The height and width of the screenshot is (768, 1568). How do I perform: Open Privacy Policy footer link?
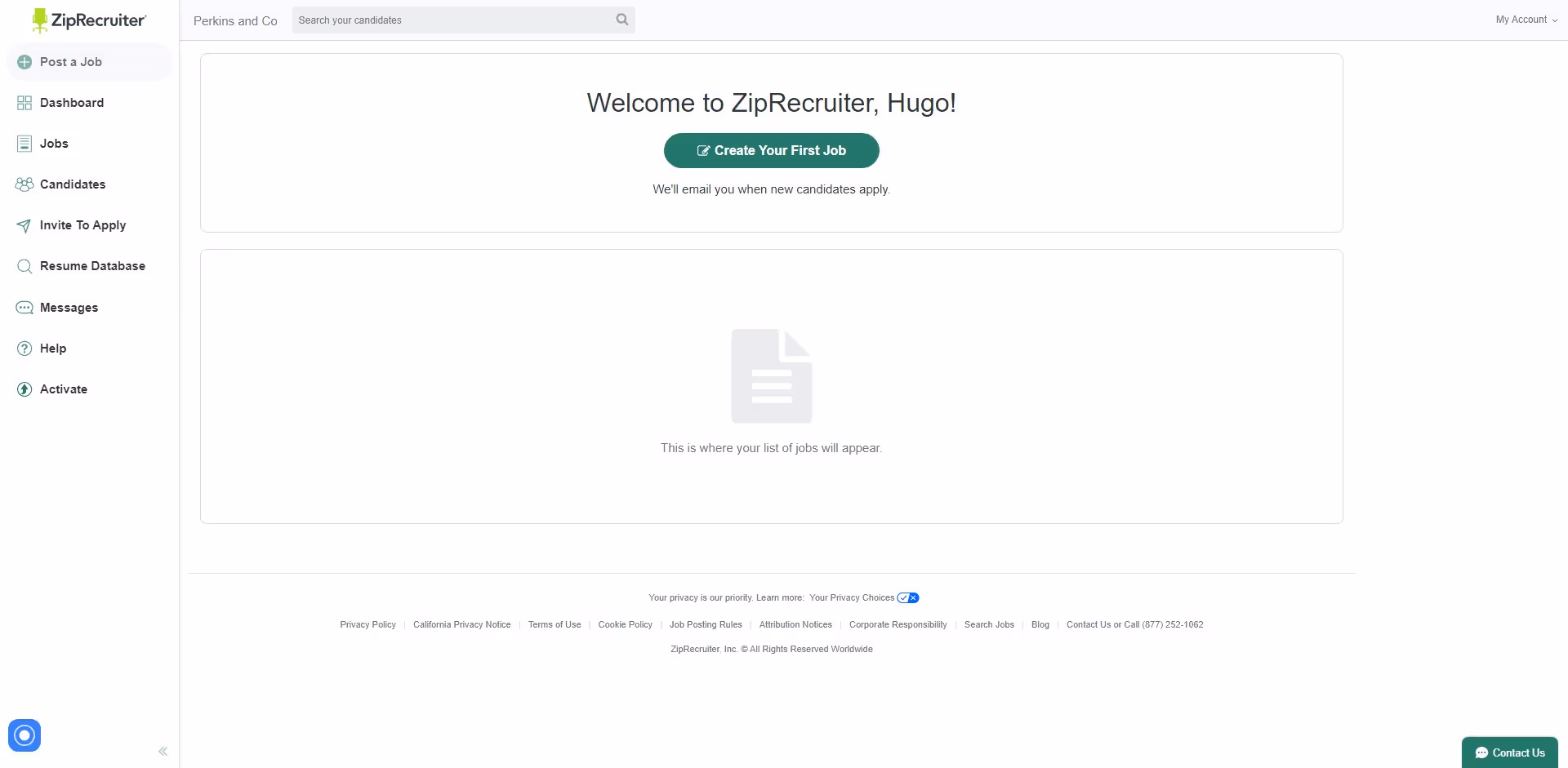coord(367,625)
